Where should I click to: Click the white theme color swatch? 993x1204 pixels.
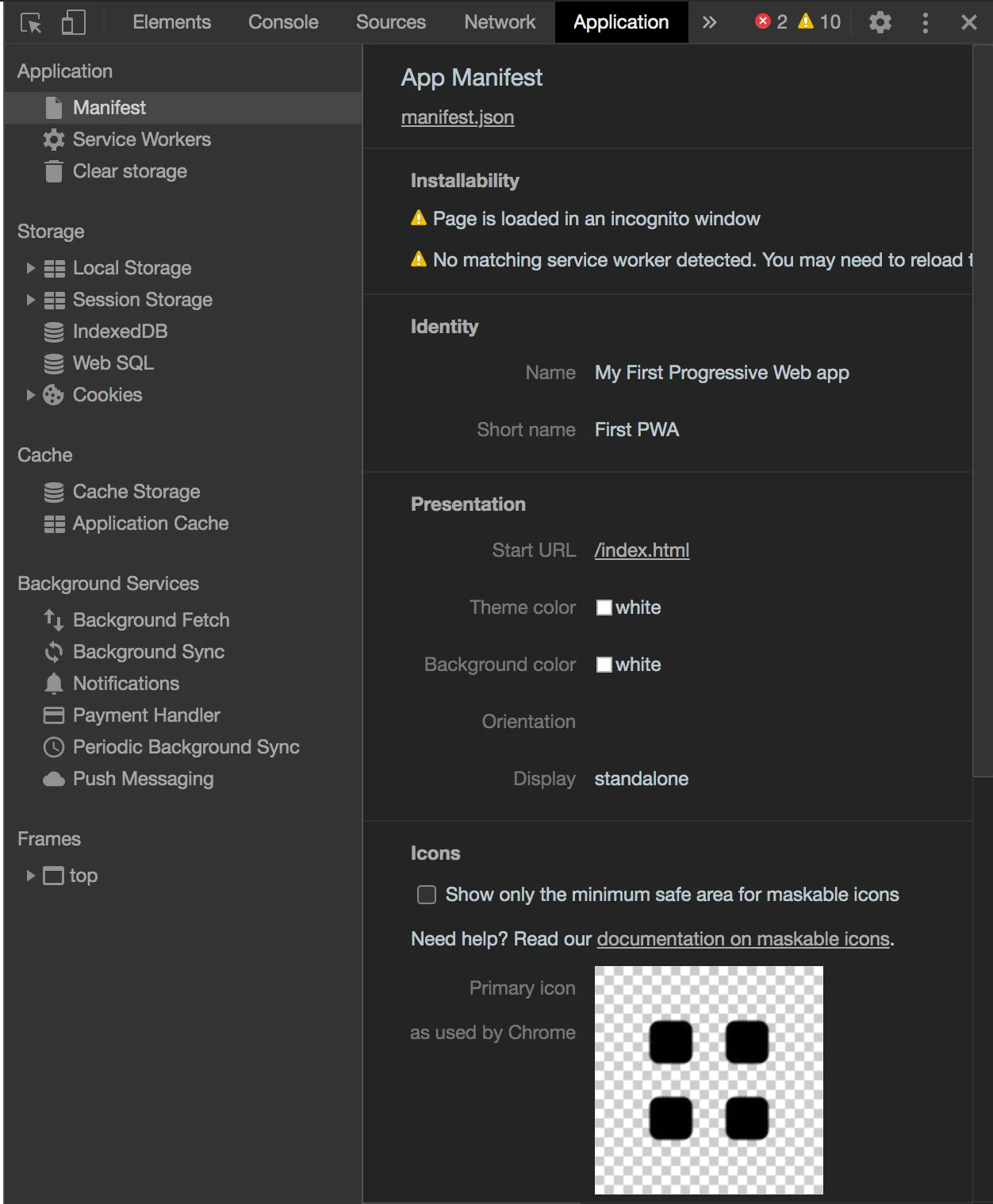pos(604,608)
